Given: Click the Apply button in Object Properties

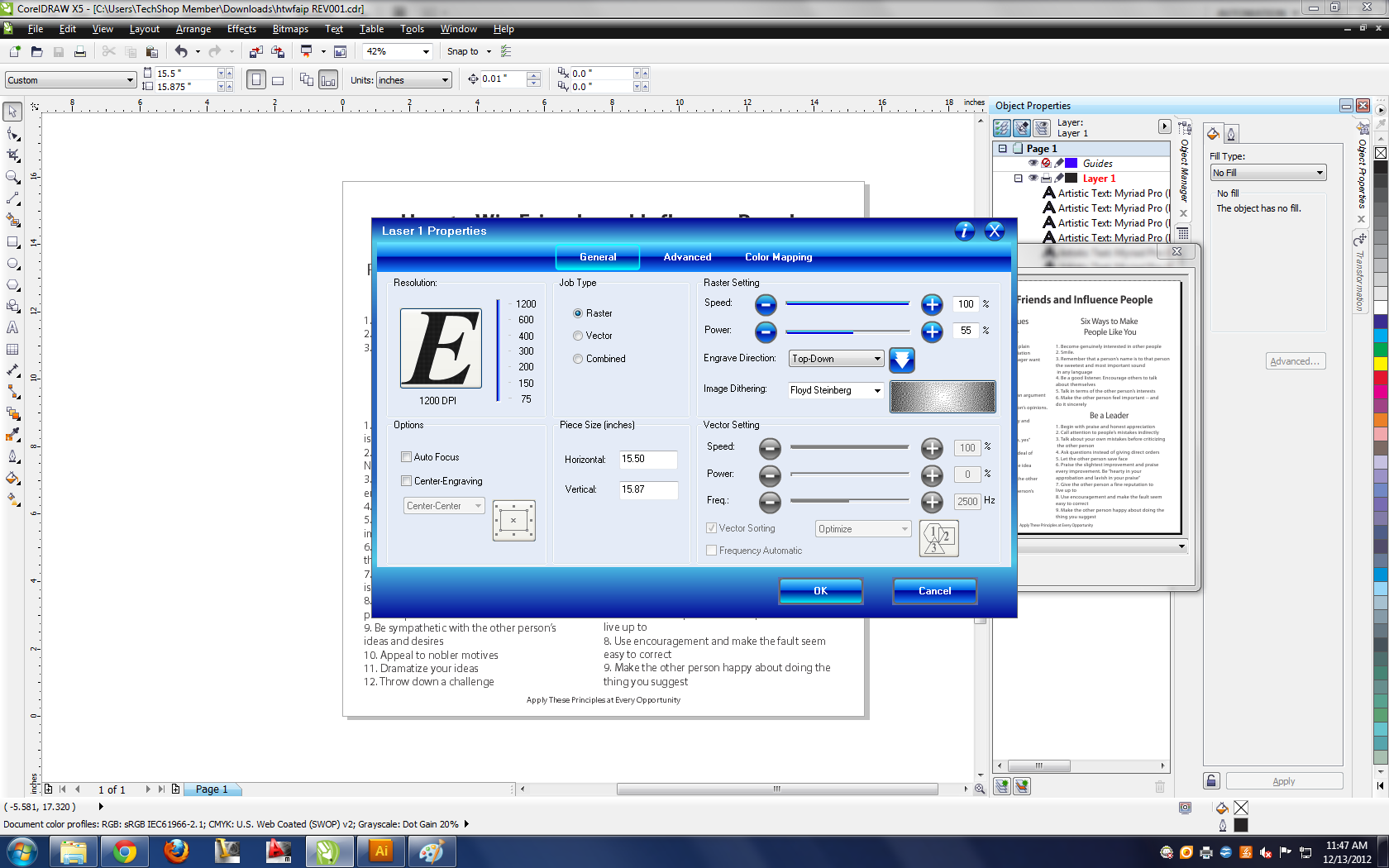Looking at the screenshot, I should [x=1283, y=780].
